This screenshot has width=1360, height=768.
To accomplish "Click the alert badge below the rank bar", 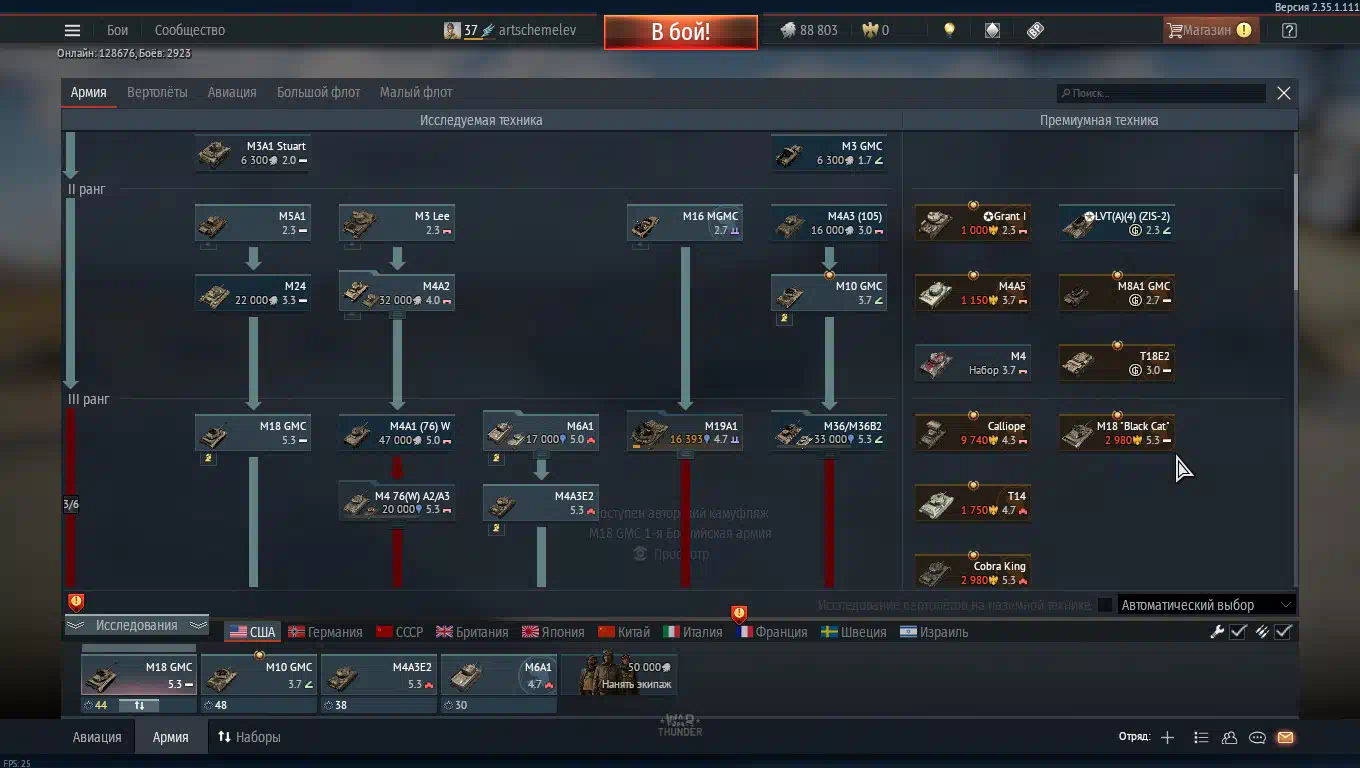I will coord(76,602).
